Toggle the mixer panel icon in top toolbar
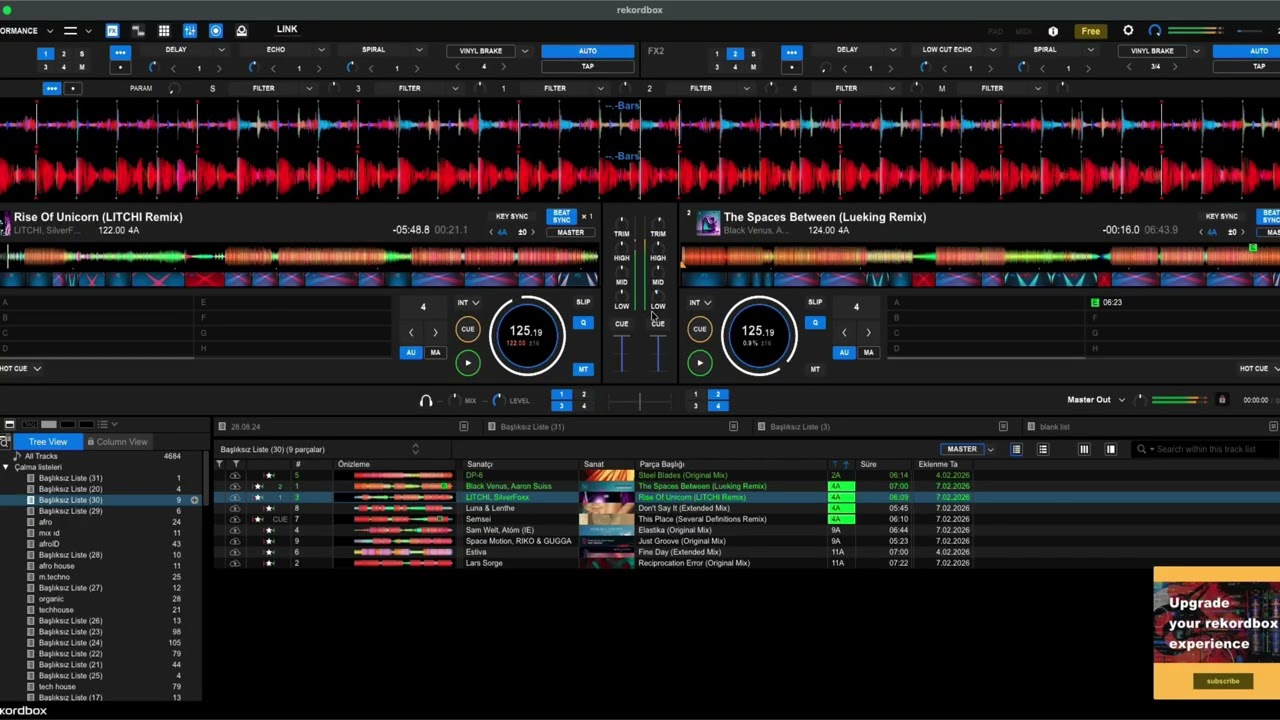This screenshot has width=1280, height=720. click(x=190, y=31)
